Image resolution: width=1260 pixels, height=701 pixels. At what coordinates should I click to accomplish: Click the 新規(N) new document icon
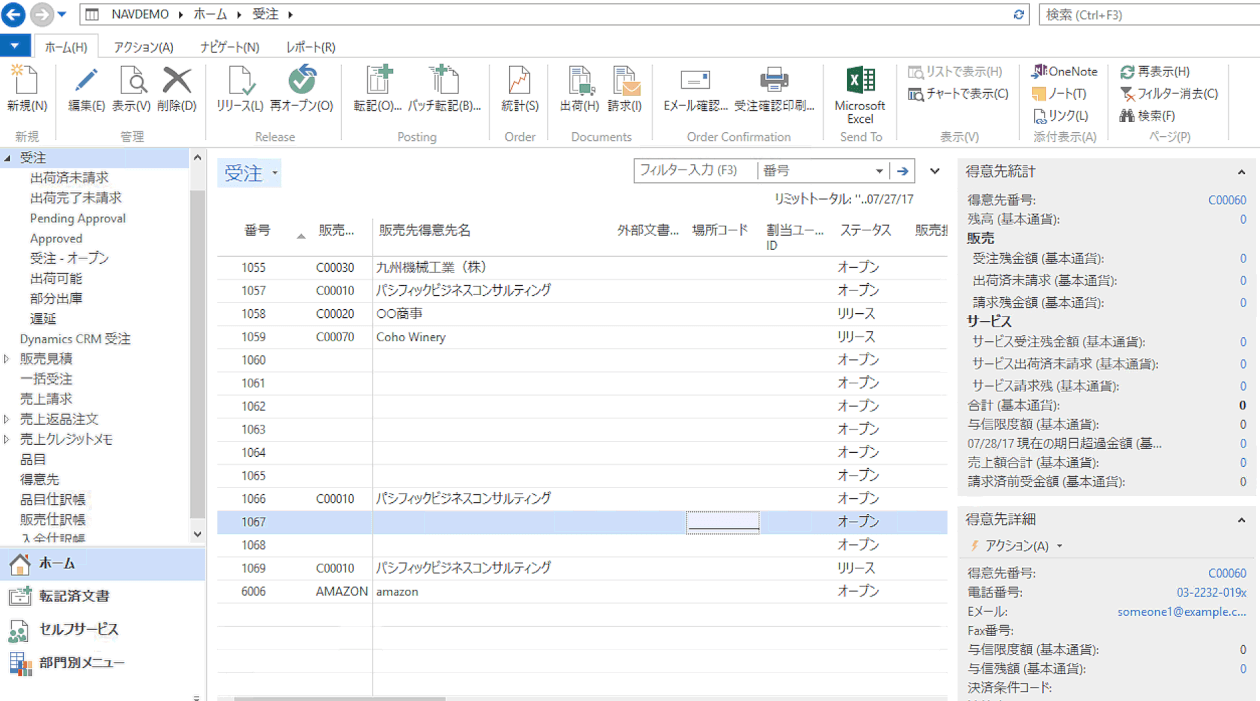26,81
